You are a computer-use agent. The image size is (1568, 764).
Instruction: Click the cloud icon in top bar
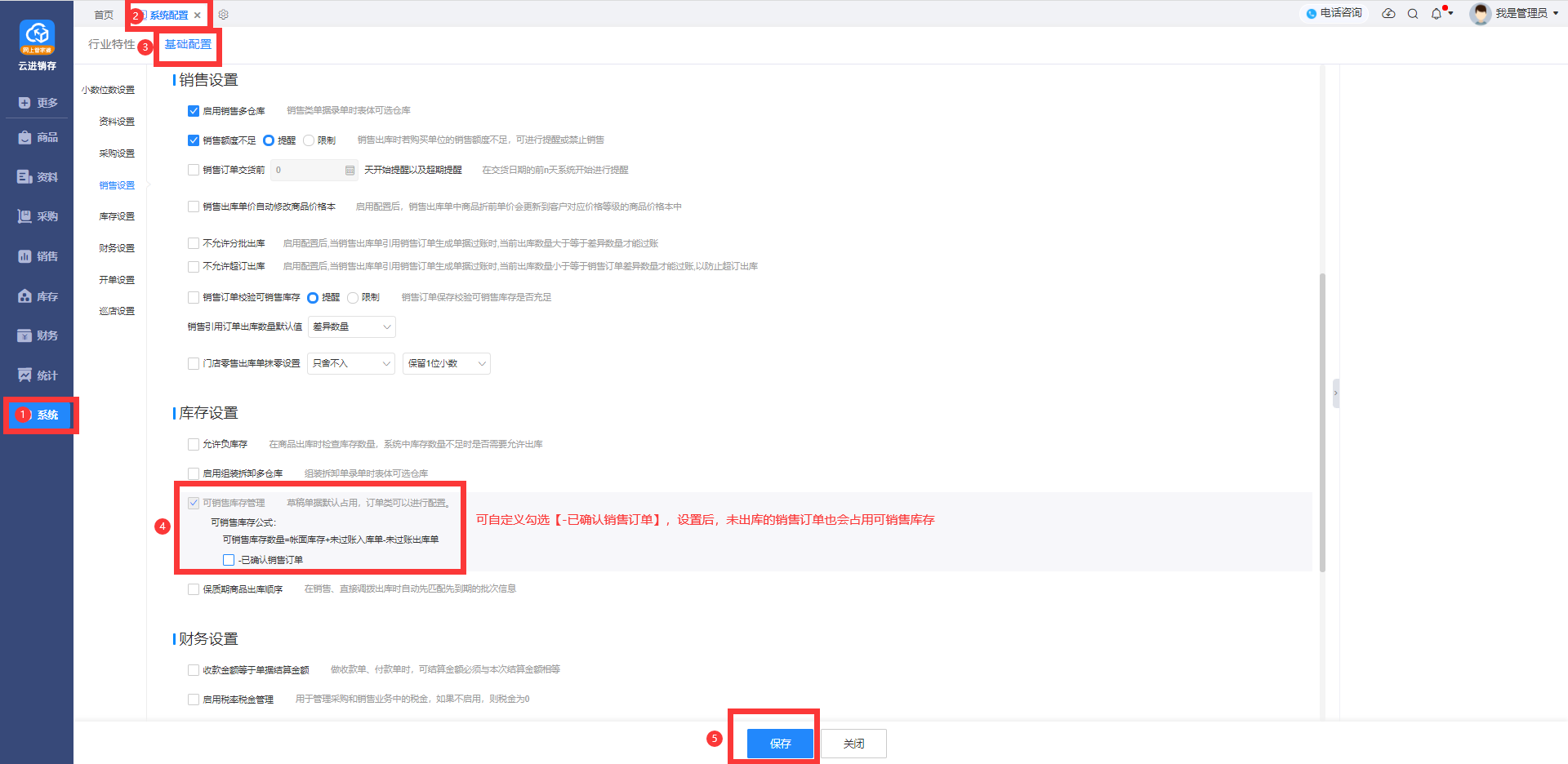coord(1388,14)
